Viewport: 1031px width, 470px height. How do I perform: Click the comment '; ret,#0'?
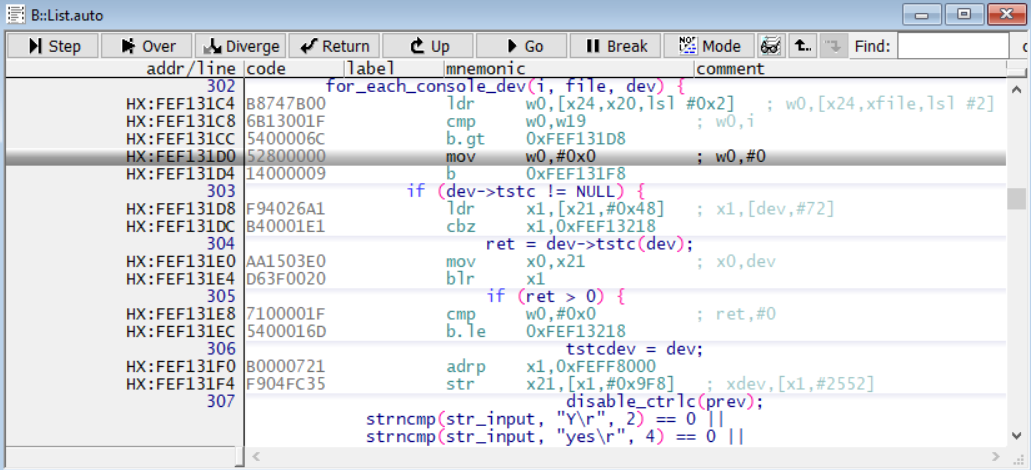click(x=736, y=314)
